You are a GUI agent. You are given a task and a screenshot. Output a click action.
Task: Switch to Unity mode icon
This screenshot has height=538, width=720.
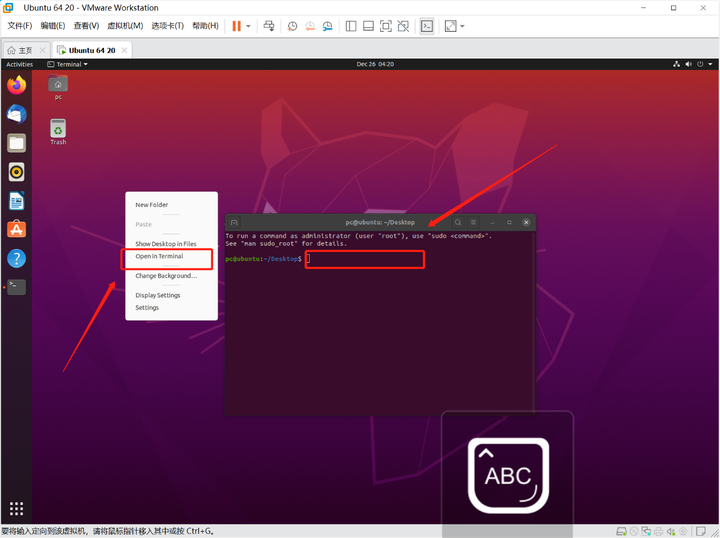403,26
